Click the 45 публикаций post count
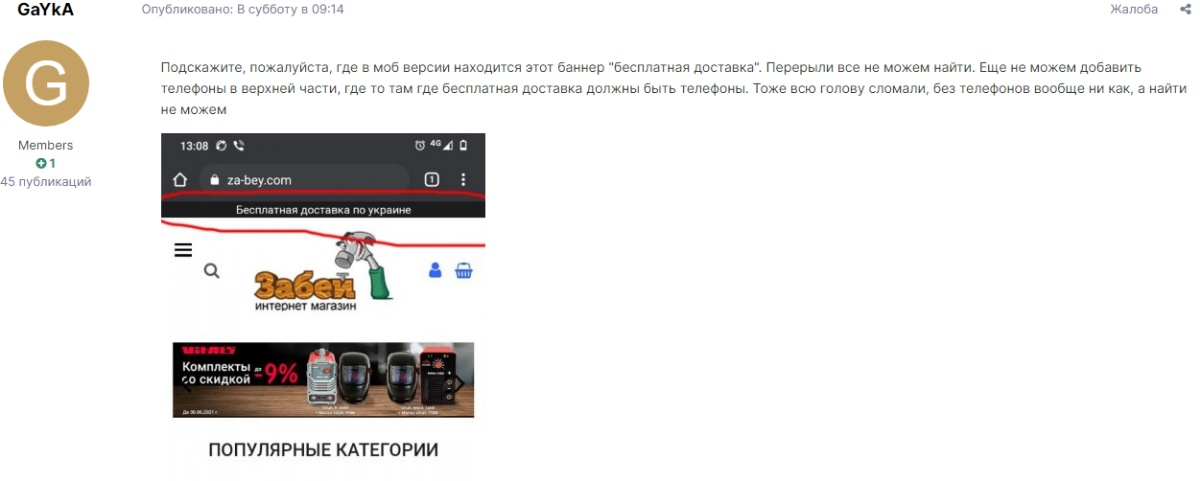1200x481 pixels. point(46,182)
